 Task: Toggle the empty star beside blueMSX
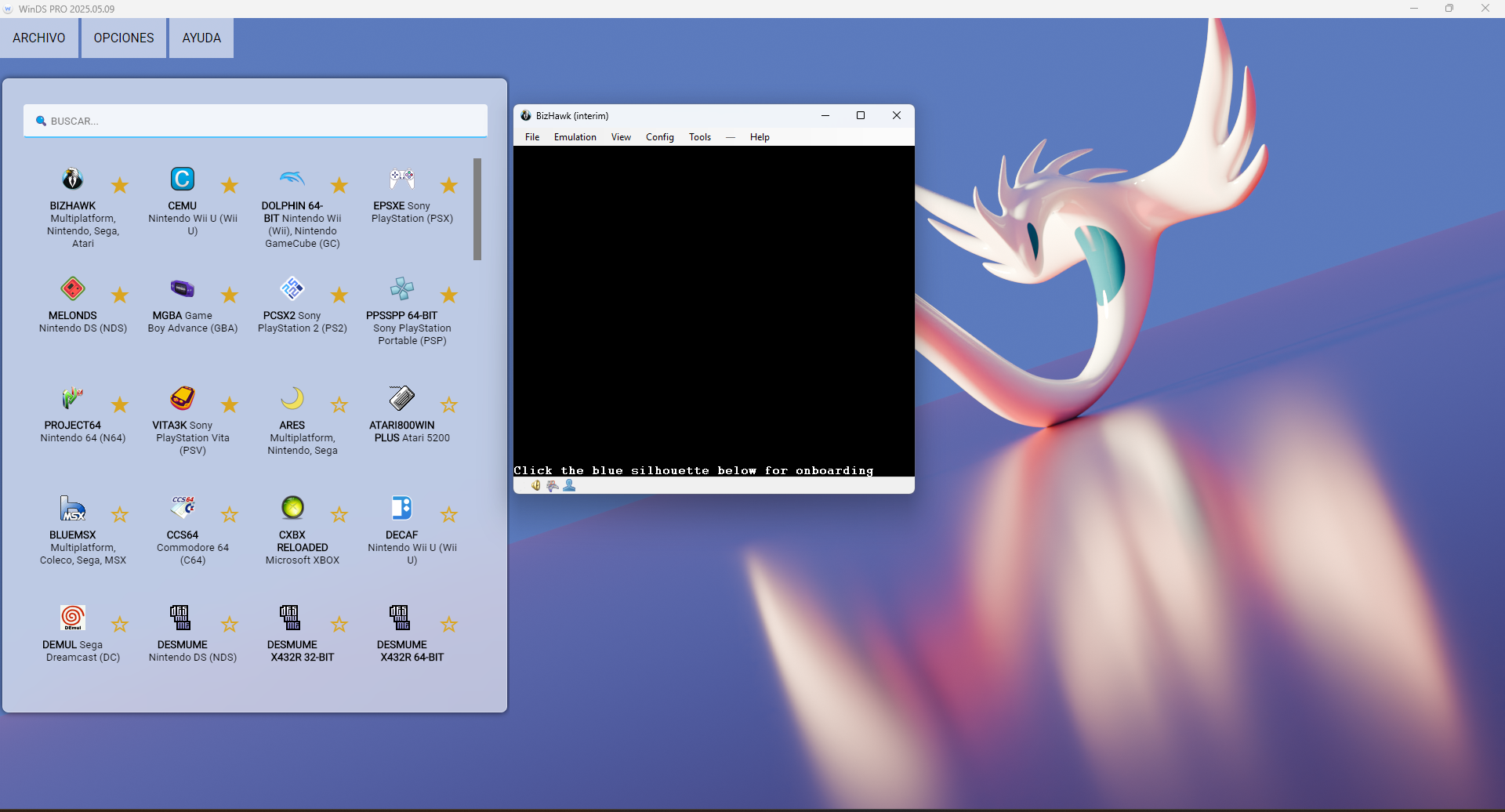point(120,514)
